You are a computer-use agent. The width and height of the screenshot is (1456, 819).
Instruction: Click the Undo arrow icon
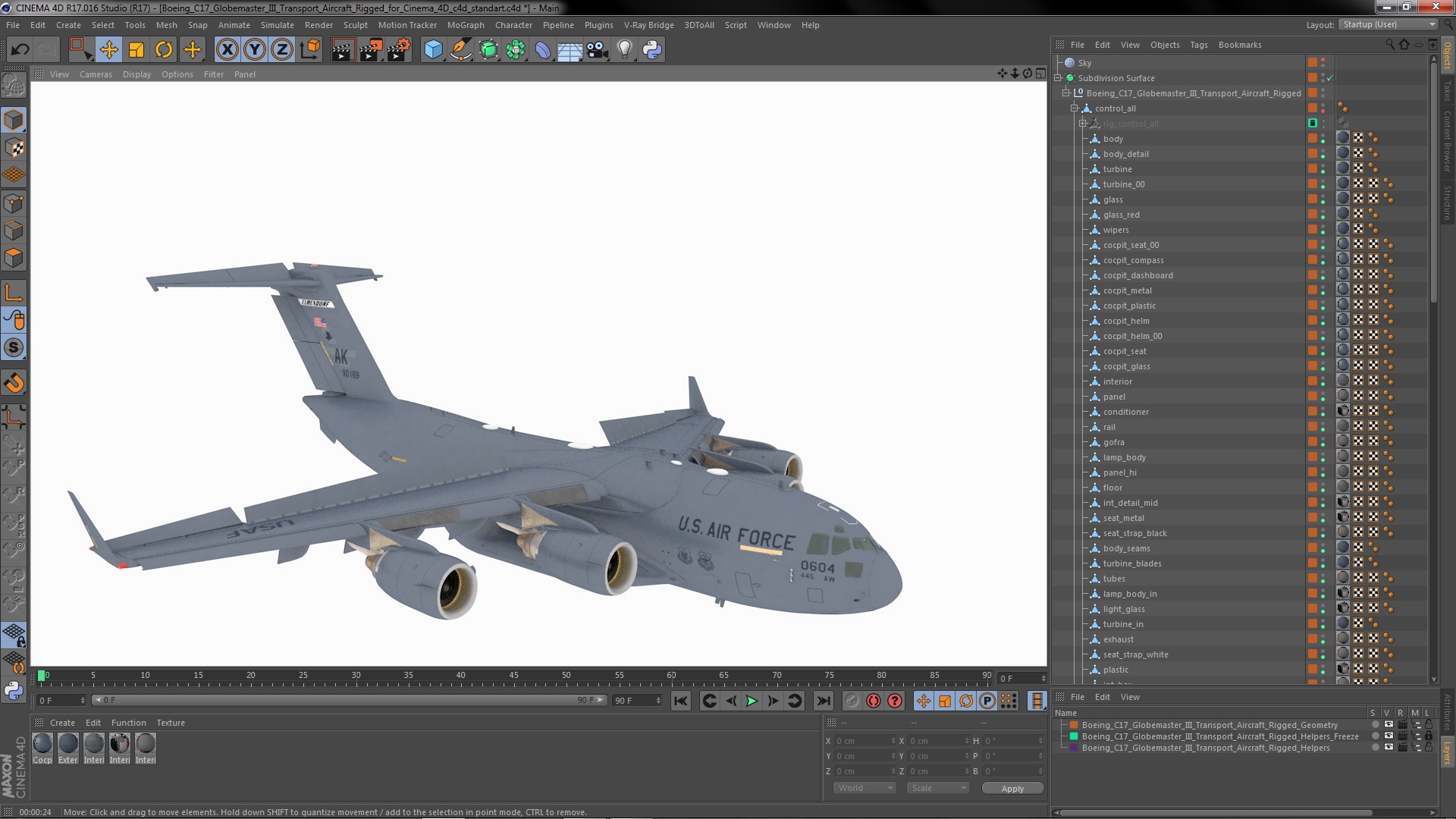20,50
